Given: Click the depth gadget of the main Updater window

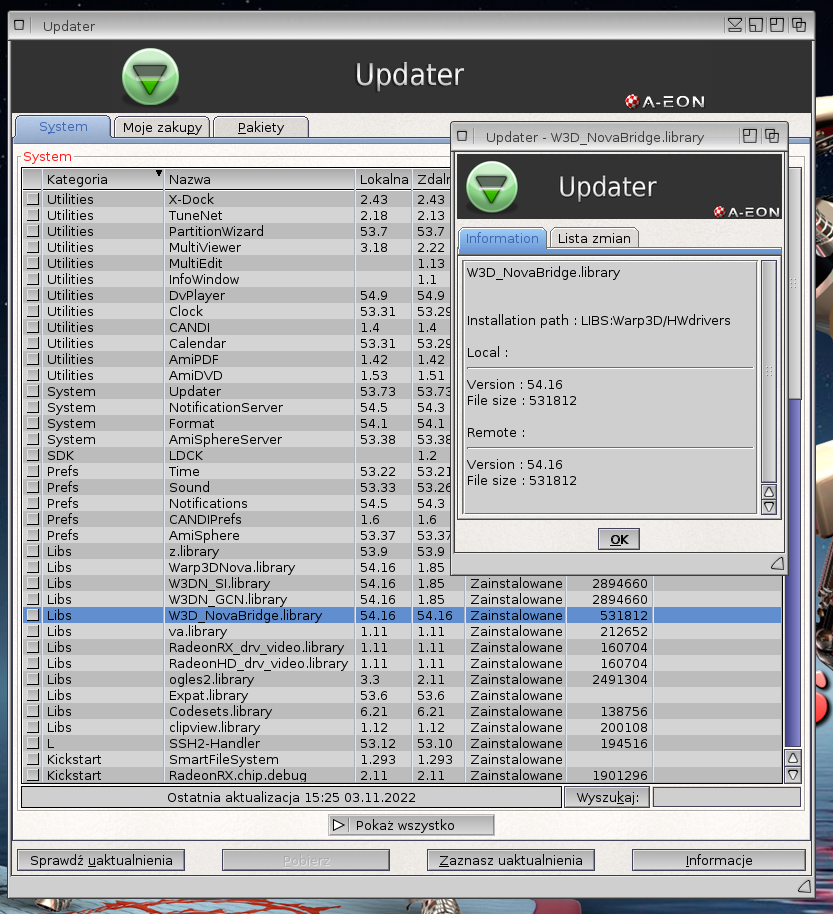Looking at the screenshot, I should pos(799,25).
